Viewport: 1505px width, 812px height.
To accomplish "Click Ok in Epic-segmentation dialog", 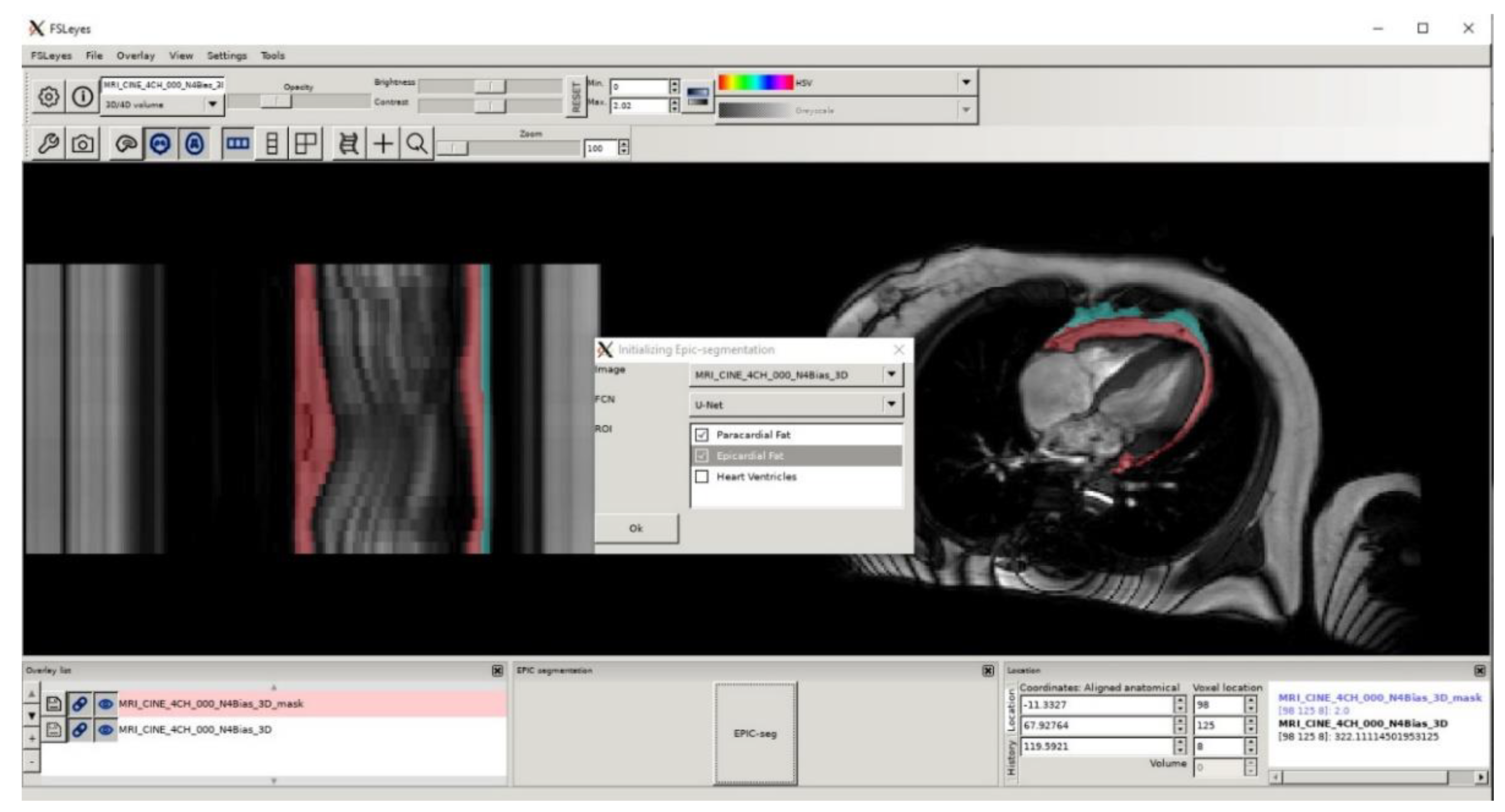I will [636, 528].
